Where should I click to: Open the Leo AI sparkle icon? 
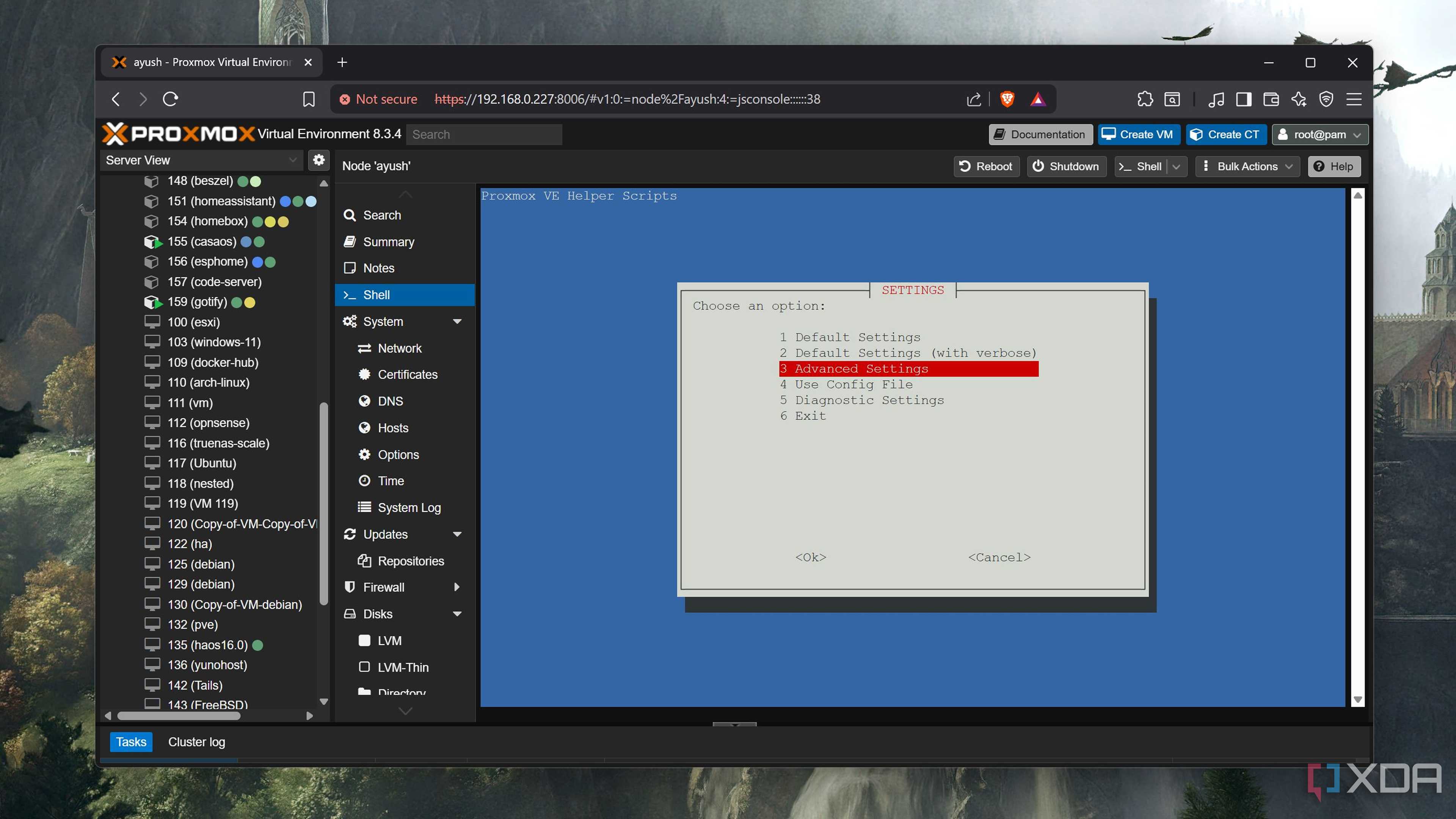tap(1299, 99)
